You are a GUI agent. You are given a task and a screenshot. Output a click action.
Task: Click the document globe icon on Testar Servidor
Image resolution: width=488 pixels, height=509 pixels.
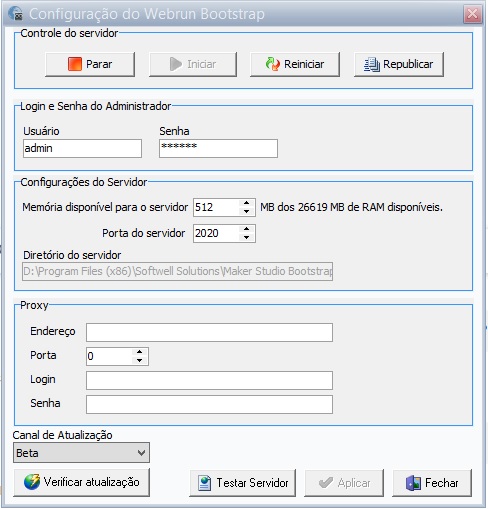click(x=204, y=483)
